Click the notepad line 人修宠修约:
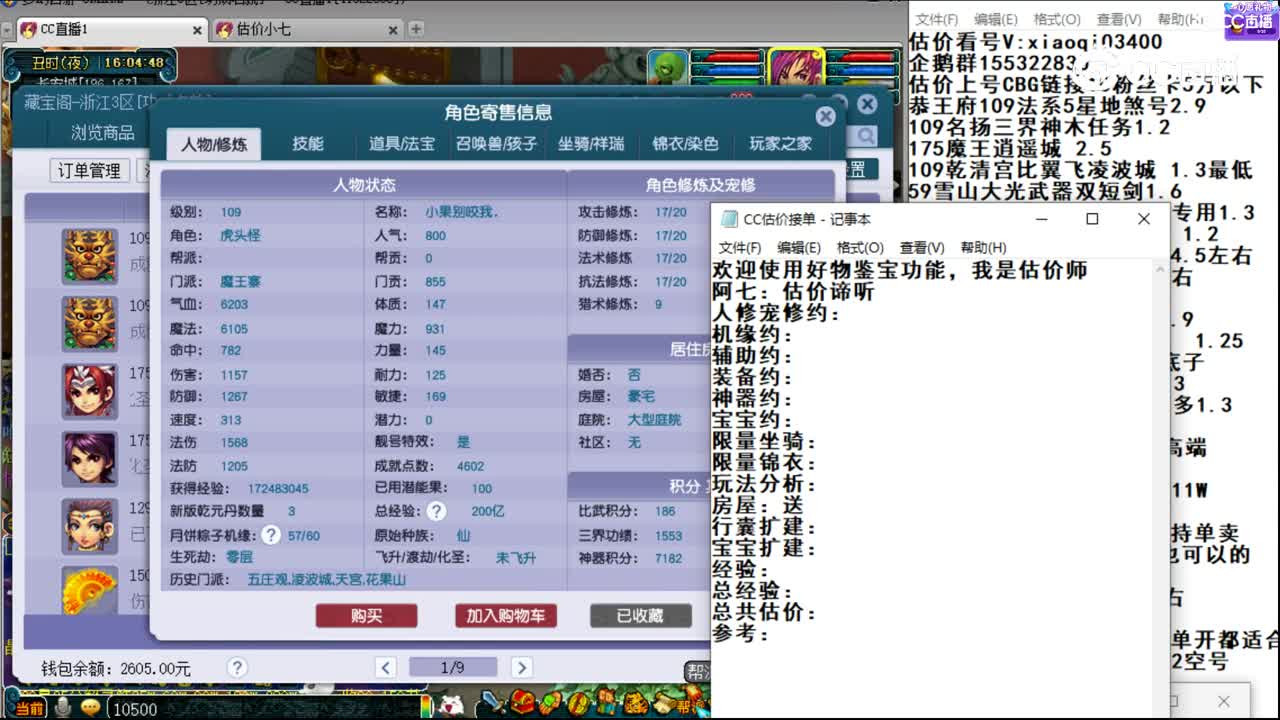The width and height of the screenshot is (1280, 720). (776, 313)
